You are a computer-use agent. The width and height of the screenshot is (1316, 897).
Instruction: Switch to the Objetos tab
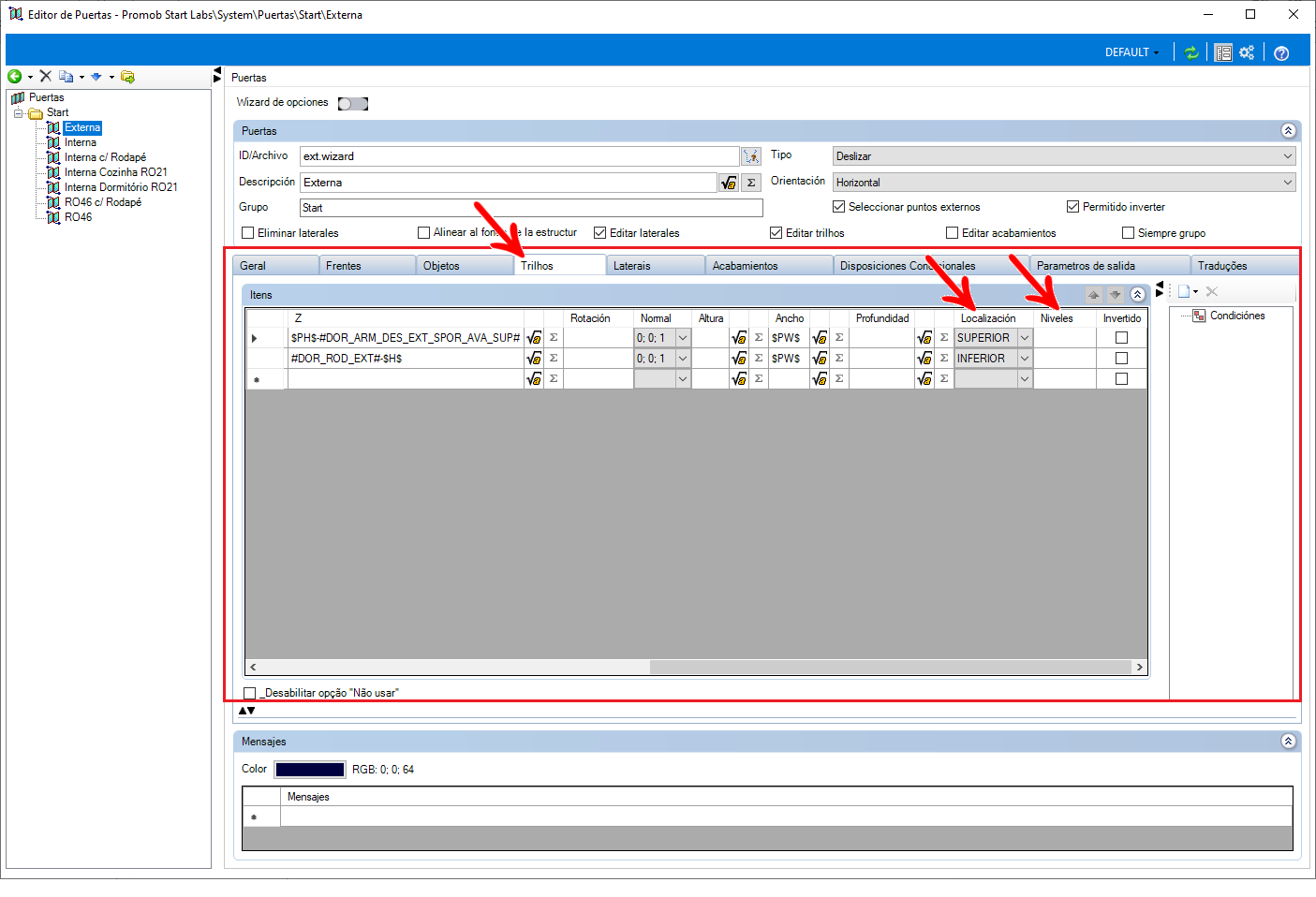coord(465,266)
